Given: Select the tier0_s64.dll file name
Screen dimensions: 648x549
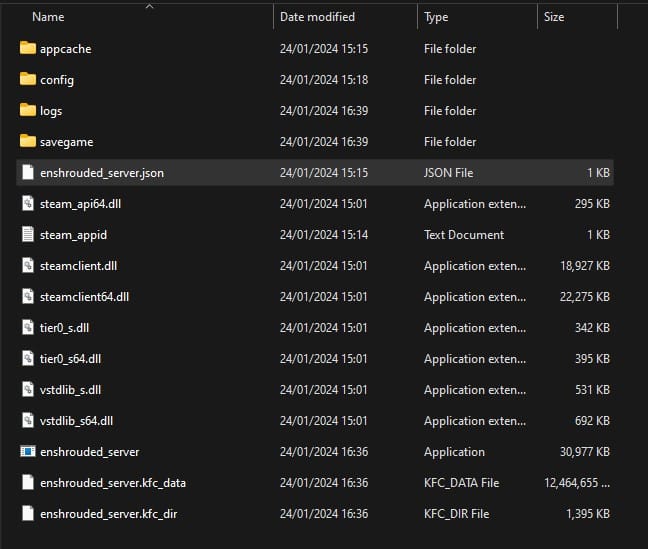Looking at the screenshot, I should tap(70, 359).
